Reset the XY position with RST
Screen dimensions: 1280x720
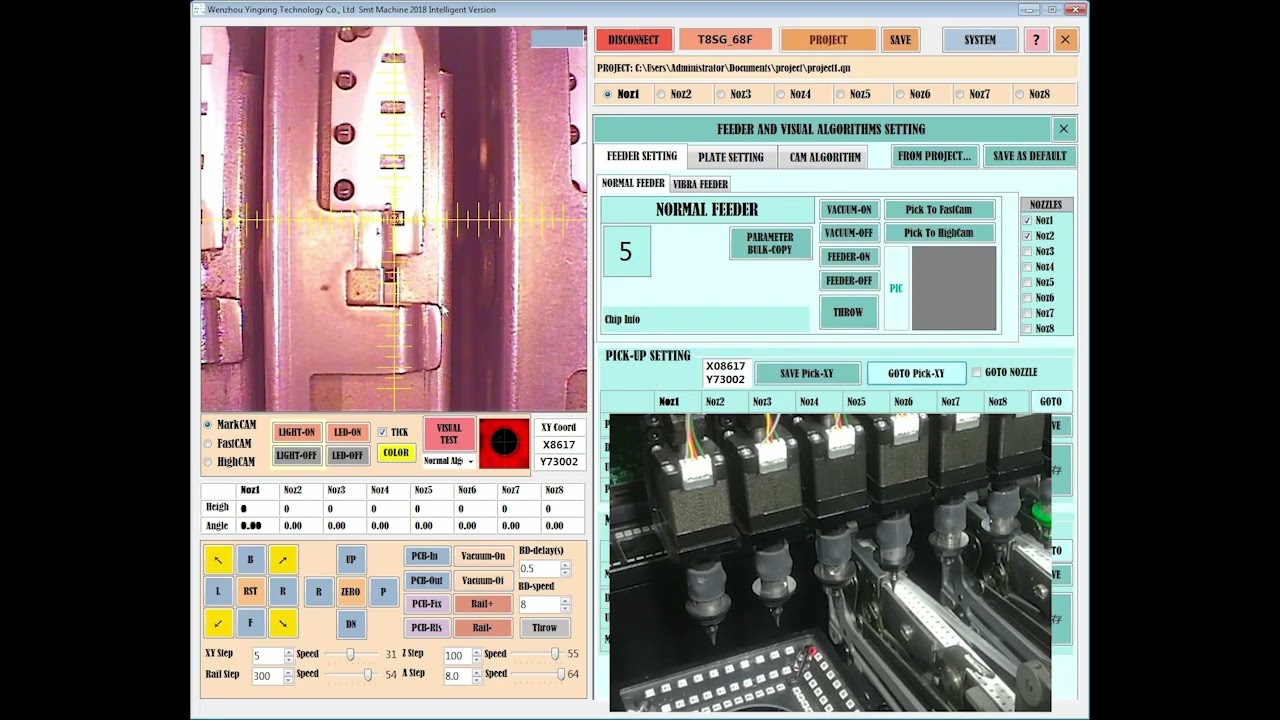pos(251,591)
